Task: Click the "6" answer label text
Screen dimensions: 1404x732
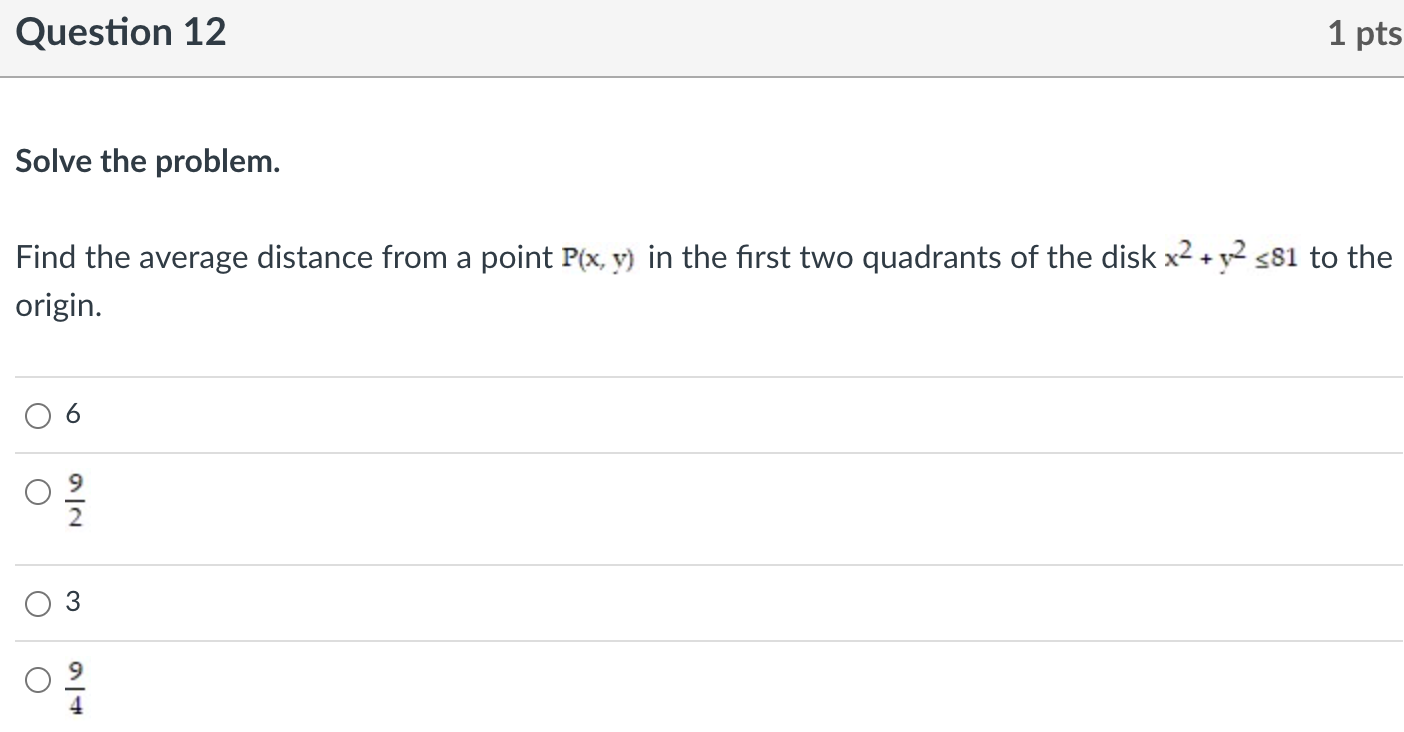Action: tap(72, 415)
